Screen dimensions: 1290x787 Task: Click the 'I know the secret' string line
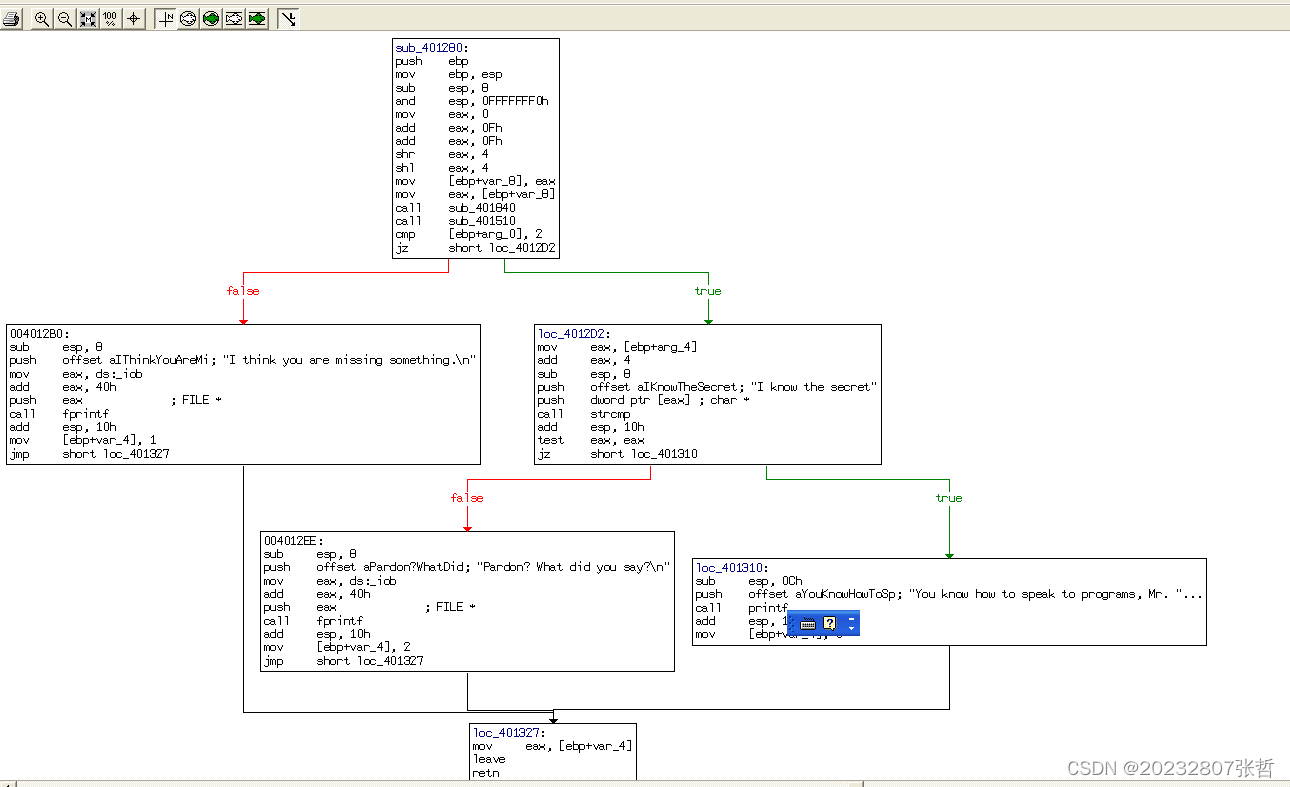[x=707, y=387]
